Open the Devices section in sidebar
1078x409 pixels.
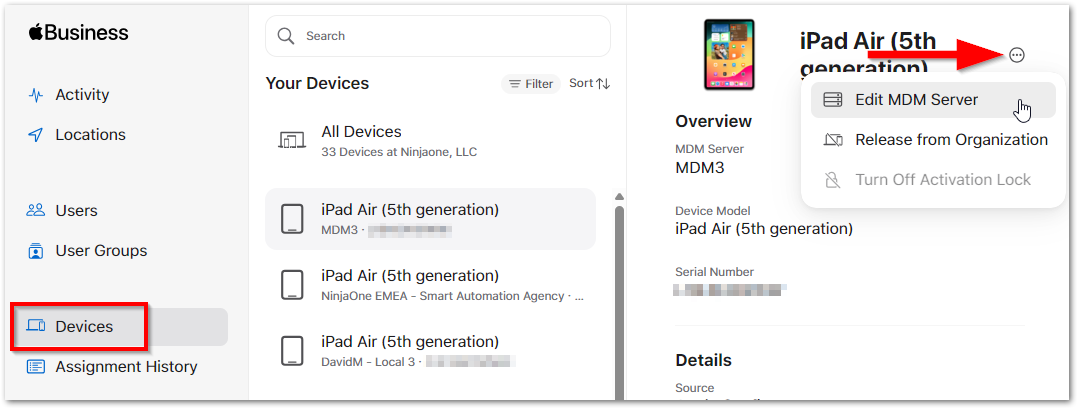tap(84, 327)
